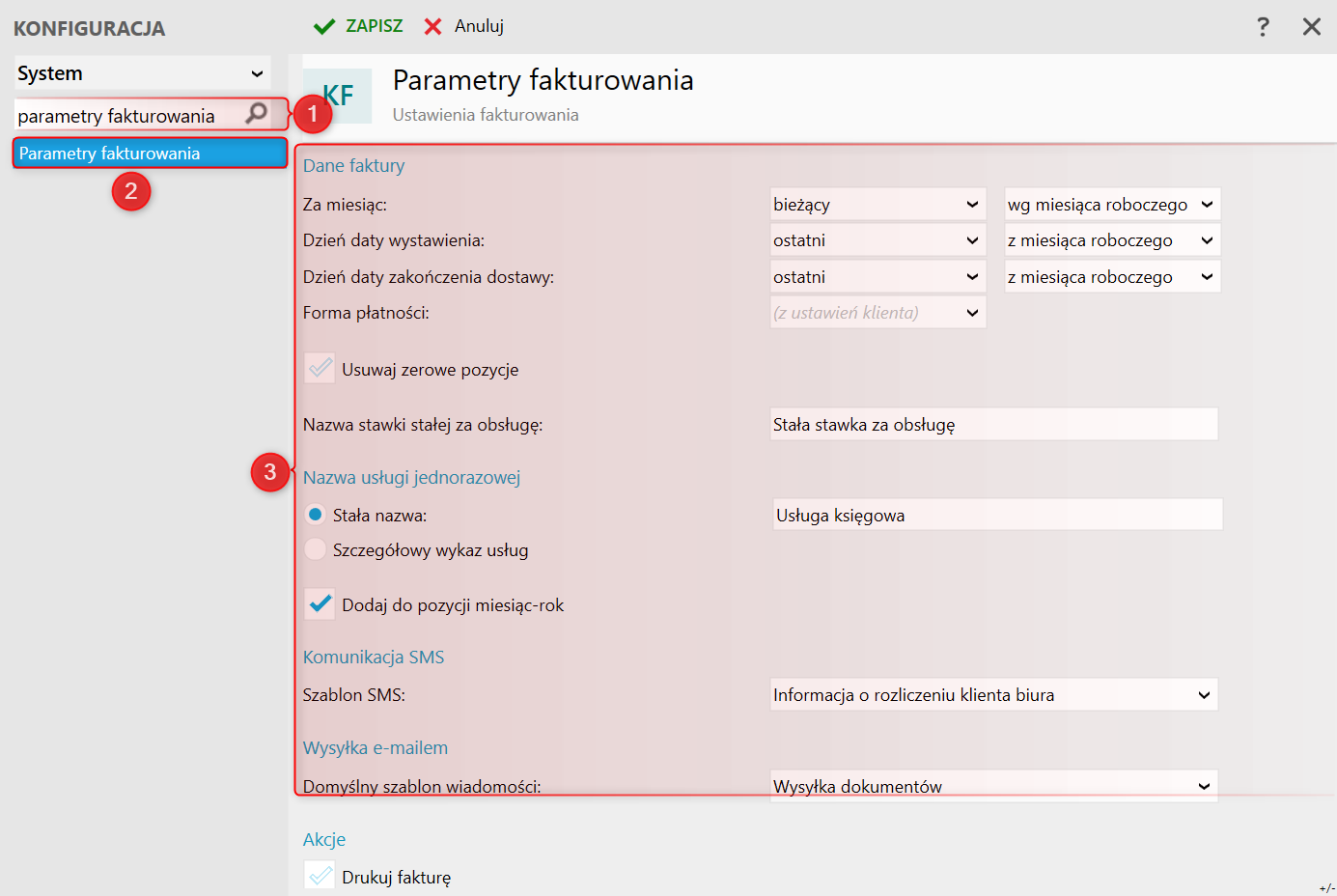The height and width of the screenshot is (896, 1337).
Task: Select Parametry fakturowania list item
Action: click(151, 153)
